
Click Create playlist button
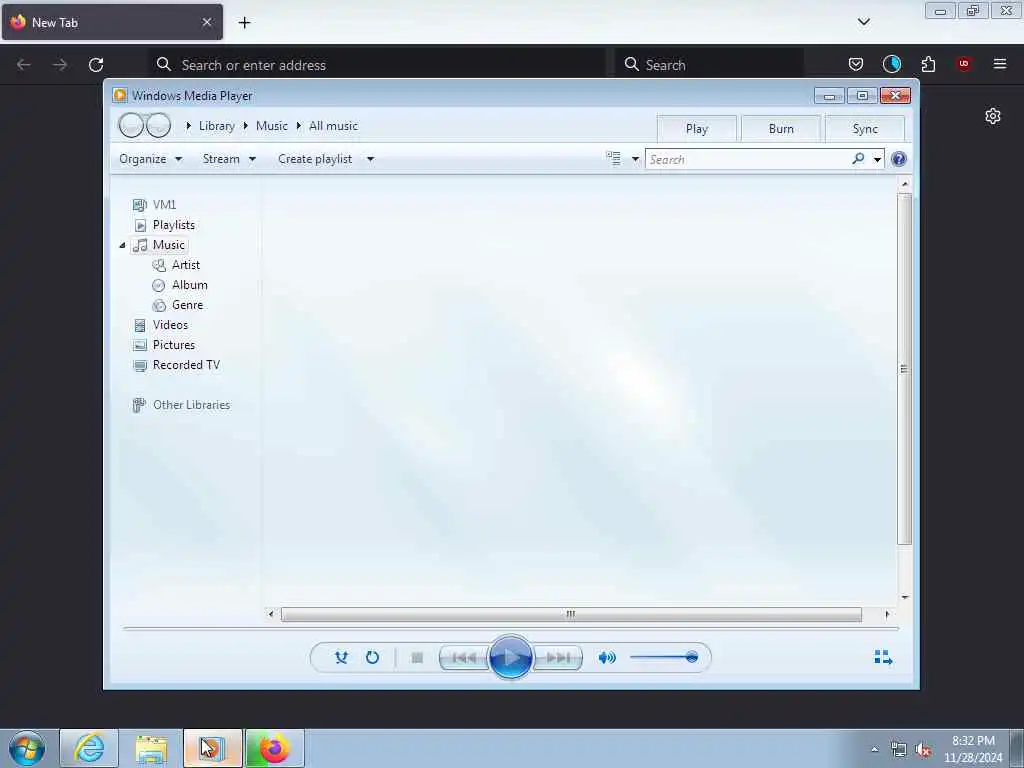[x=315, y=159]
